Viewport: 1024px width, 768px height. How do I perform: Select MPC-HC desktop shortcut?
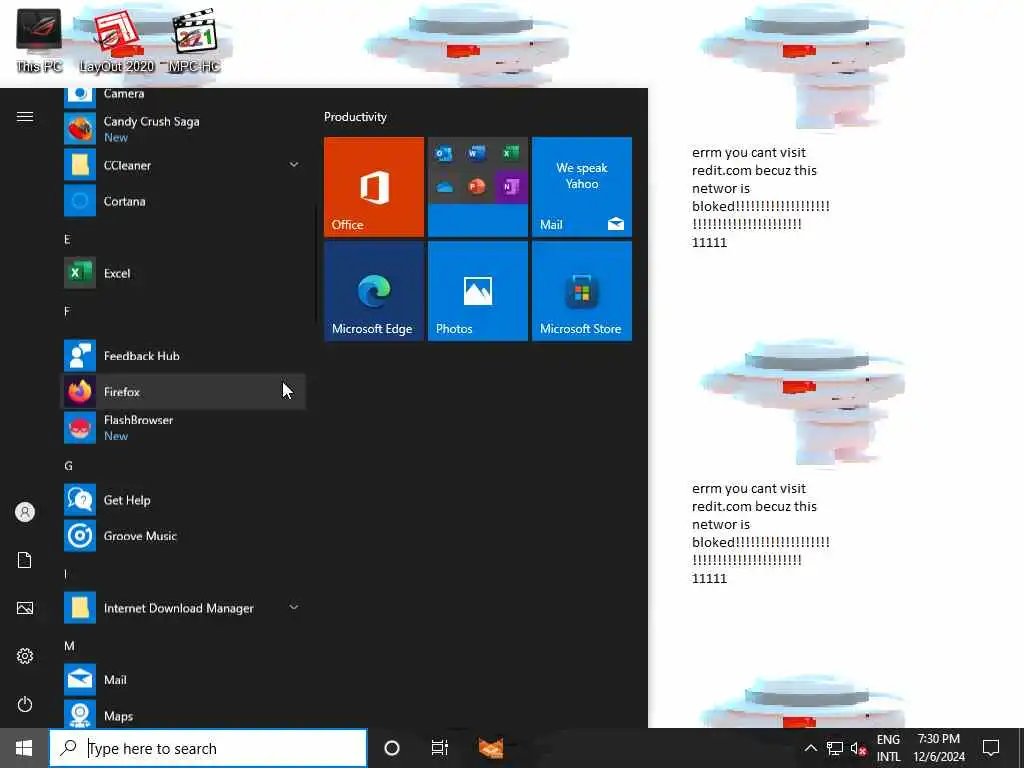pos(194,40)
